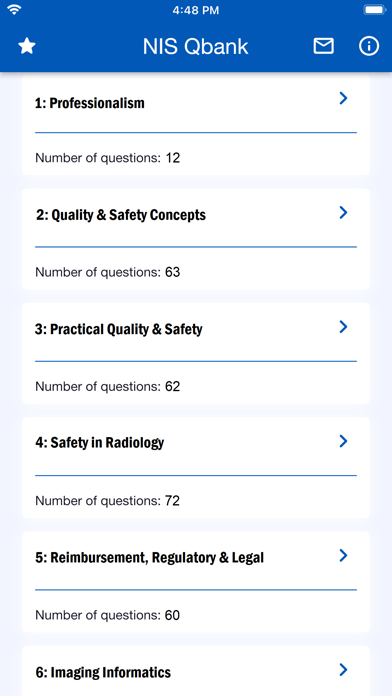Open the mail envelope icon
The height and width of the screenshot is (696, 392).
pyautogui.click(x=323, y=46)
